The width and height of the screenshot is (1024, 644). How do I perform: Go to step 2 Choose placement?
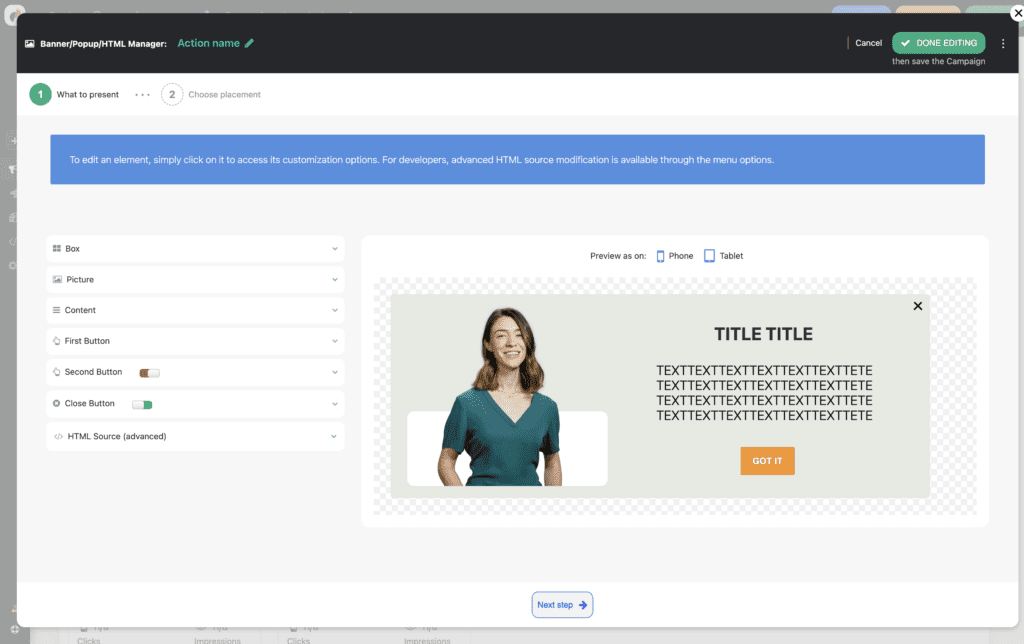[172, 95]
